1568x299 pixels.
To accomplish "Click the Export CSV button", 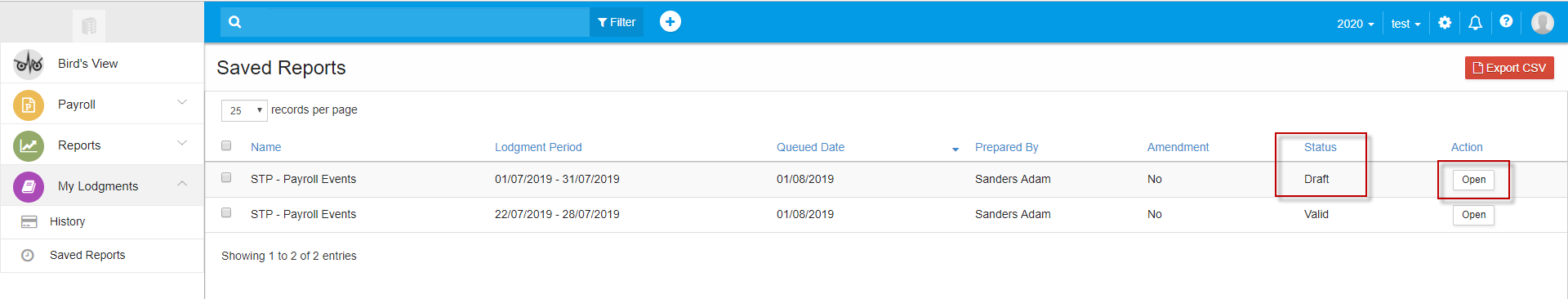I will [x=1509, y=68].
